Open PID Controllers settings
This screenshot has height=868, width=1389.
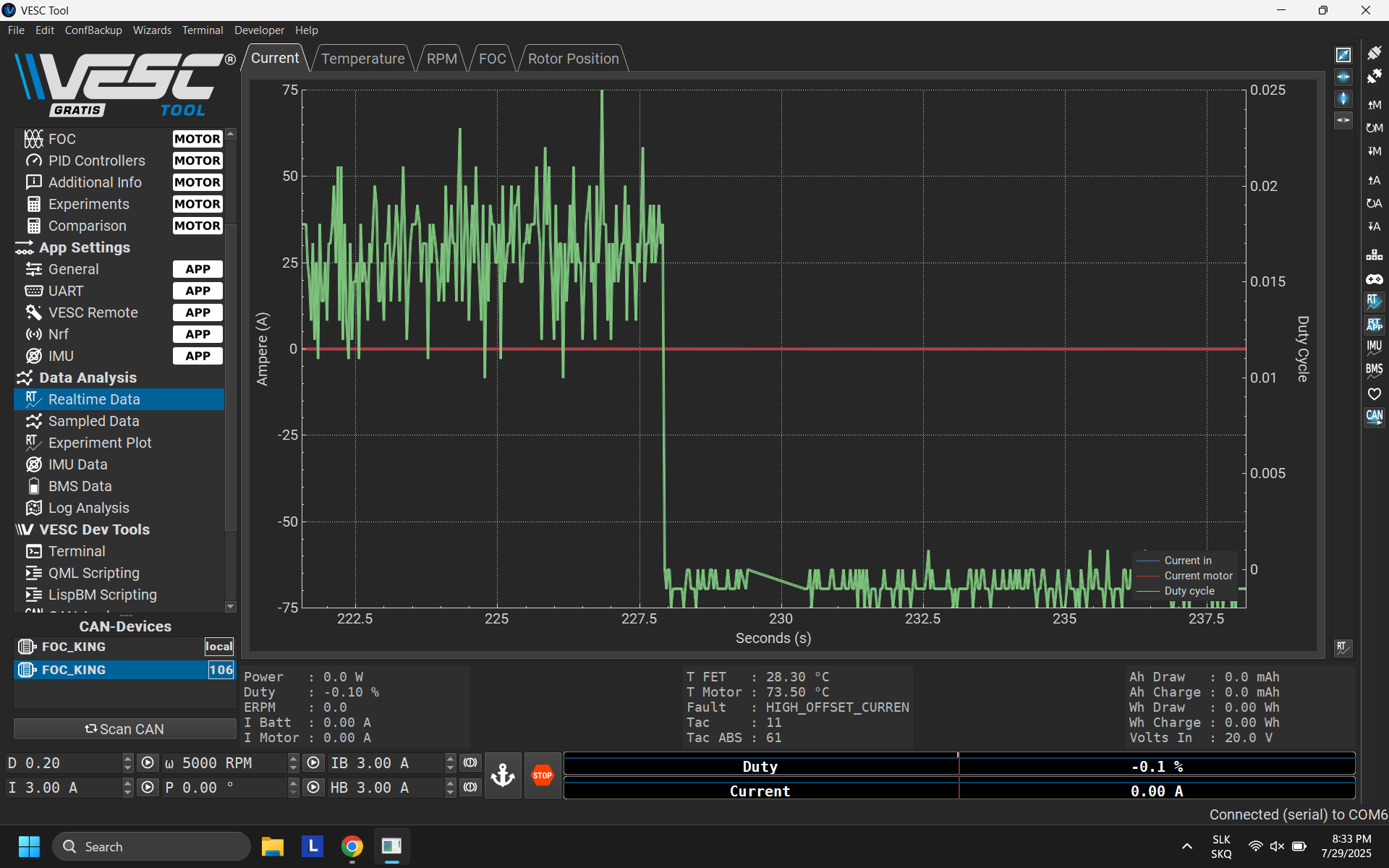coord(119,161)
